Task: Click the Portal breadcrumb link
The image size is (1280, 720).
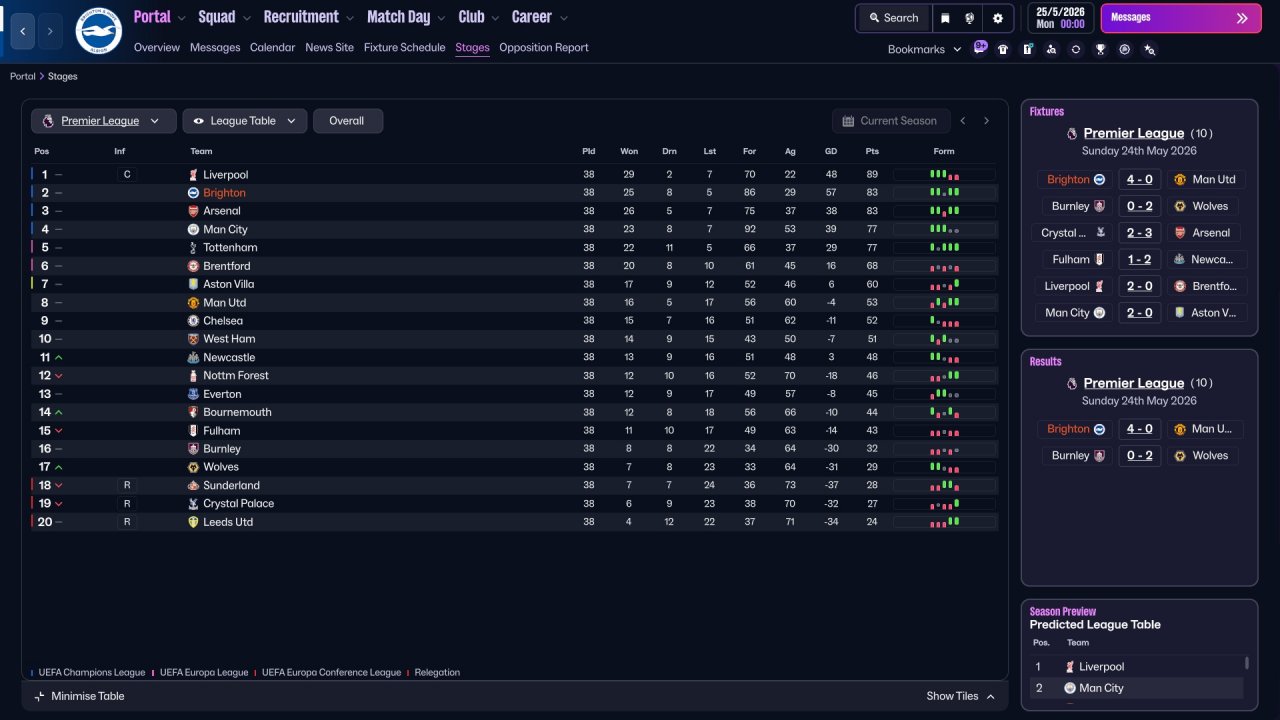Action: pos(23,76)
